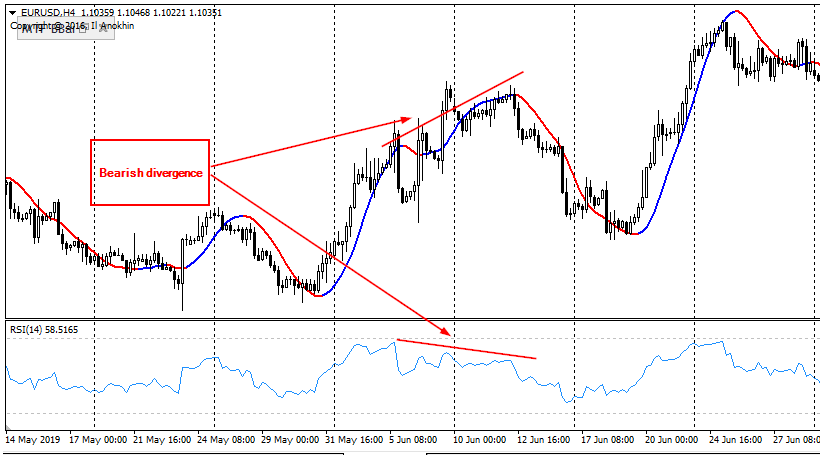Click the 27 Jun 08:00 time label

[x=797, y=438]
